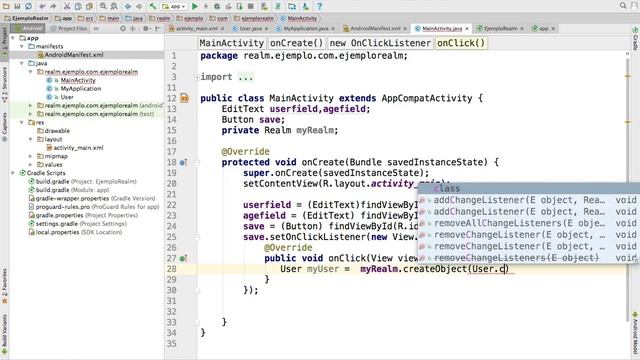The width and height of the screenshot is (640, 360).
Task: Click the implement gutter marker on line 27
Action: 183,258
